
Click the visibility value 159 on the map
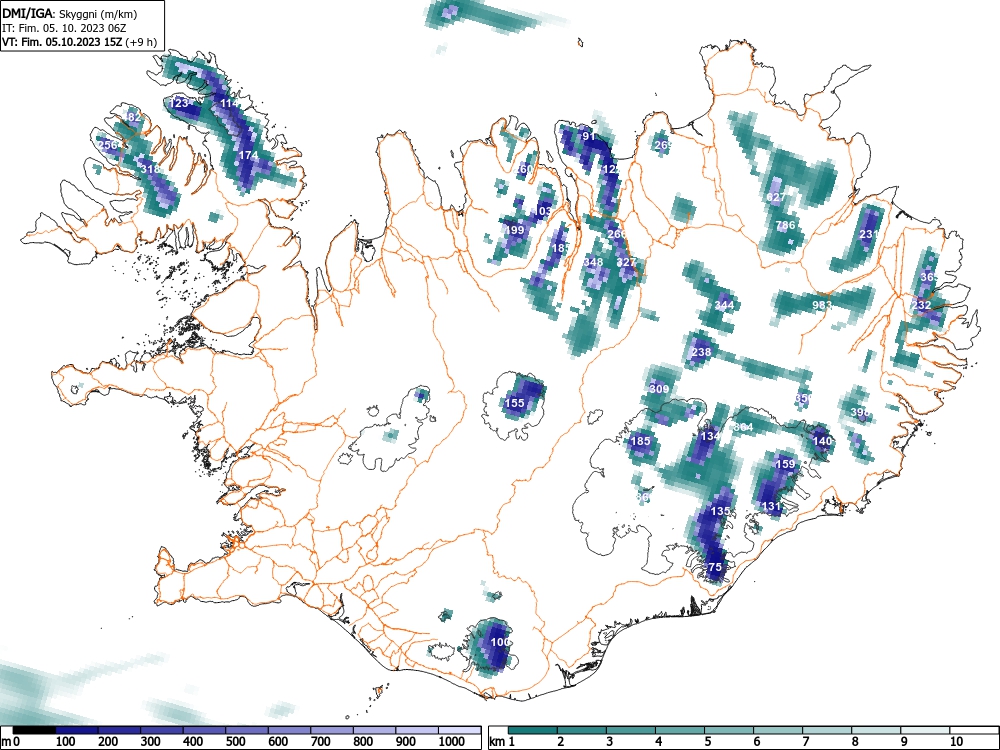[785, 464]
